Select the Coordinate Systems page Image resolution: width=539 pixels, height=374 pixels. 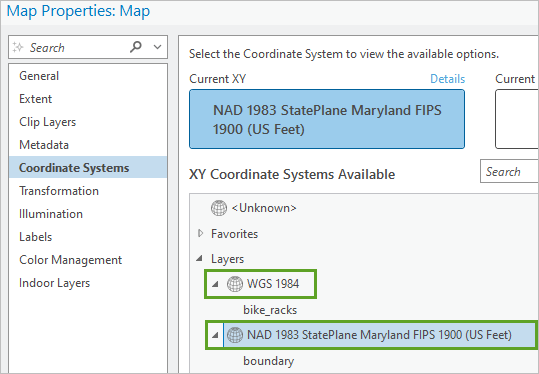coord(88,168)
